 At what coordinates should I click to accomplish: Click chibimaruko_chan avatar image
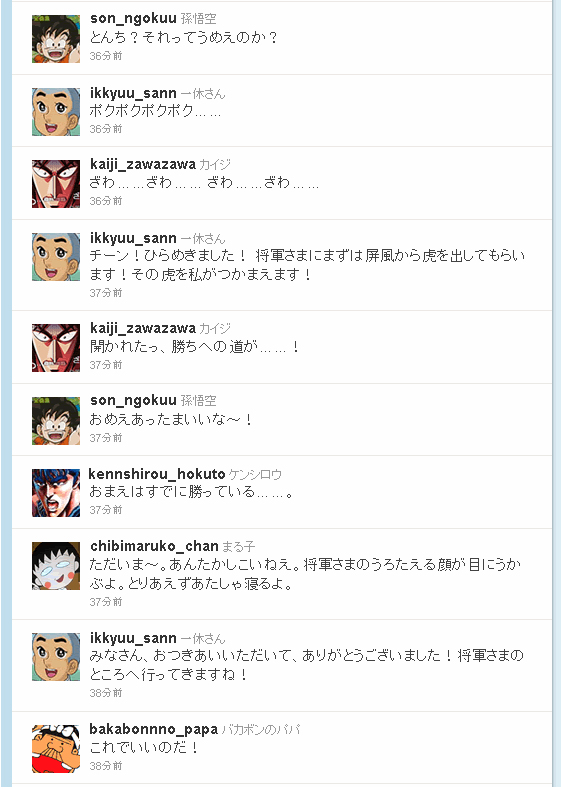(56, 566)
